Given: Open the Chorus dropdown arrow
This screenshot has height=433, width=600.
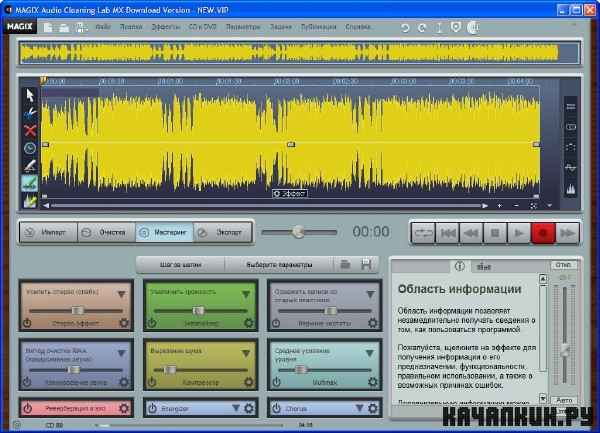Looking at the screenshot, I should 359,408.
